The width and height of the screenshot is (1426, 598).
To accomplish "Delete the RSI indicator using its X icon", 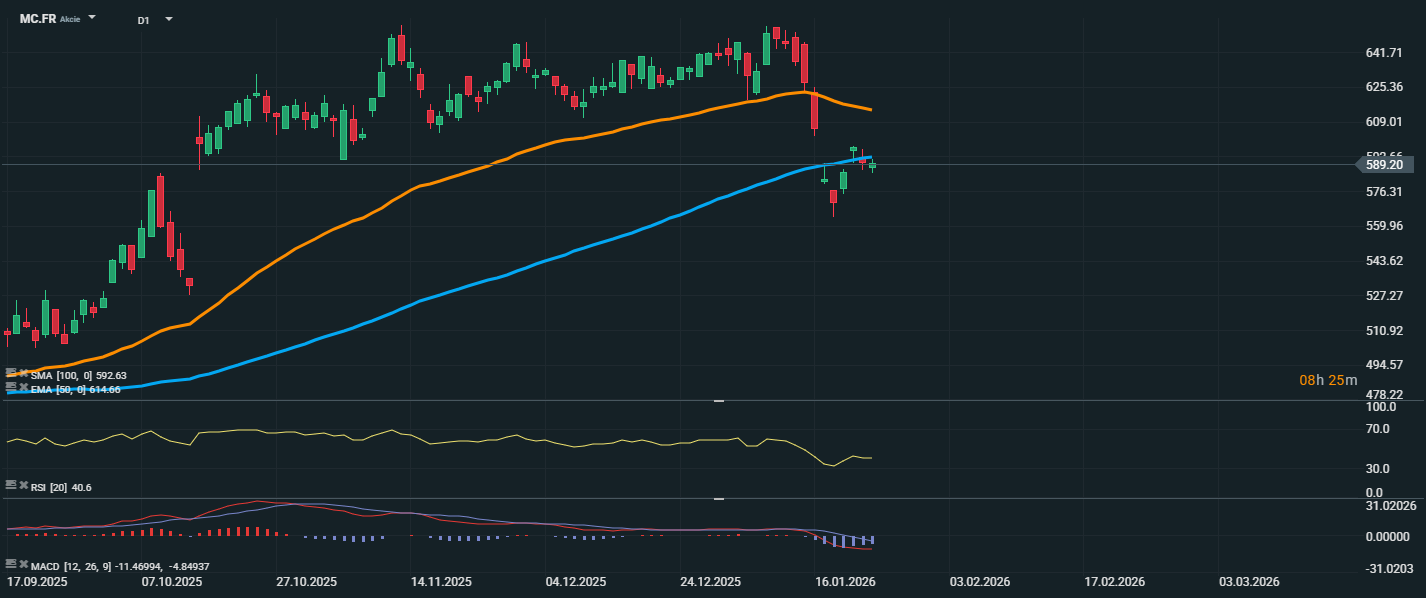I will click(22, 485).
